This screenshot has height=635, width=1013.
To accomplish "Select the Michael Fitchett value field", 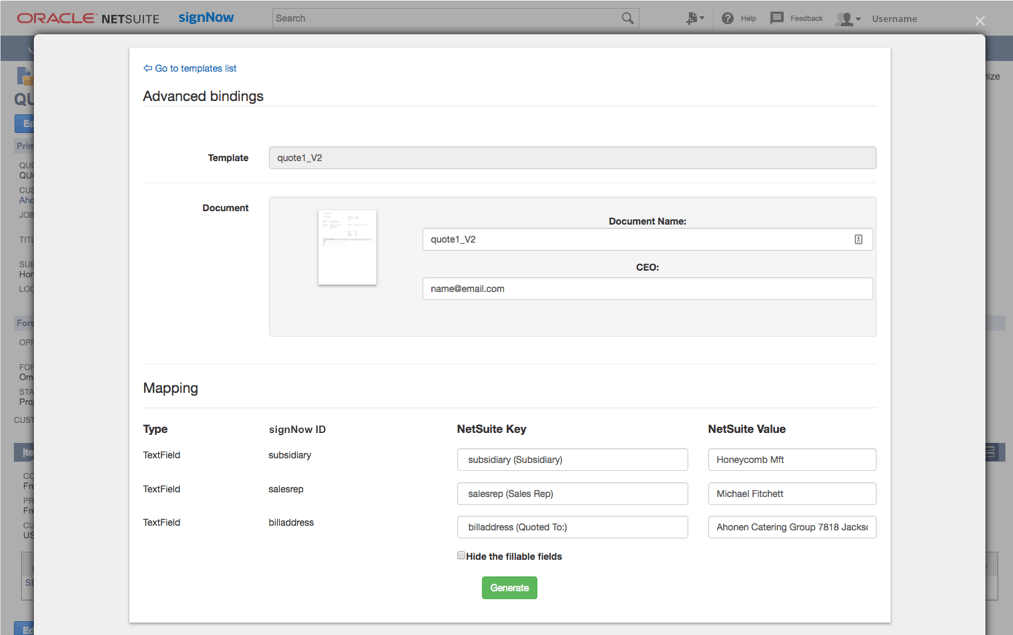I will coord(792,494).
